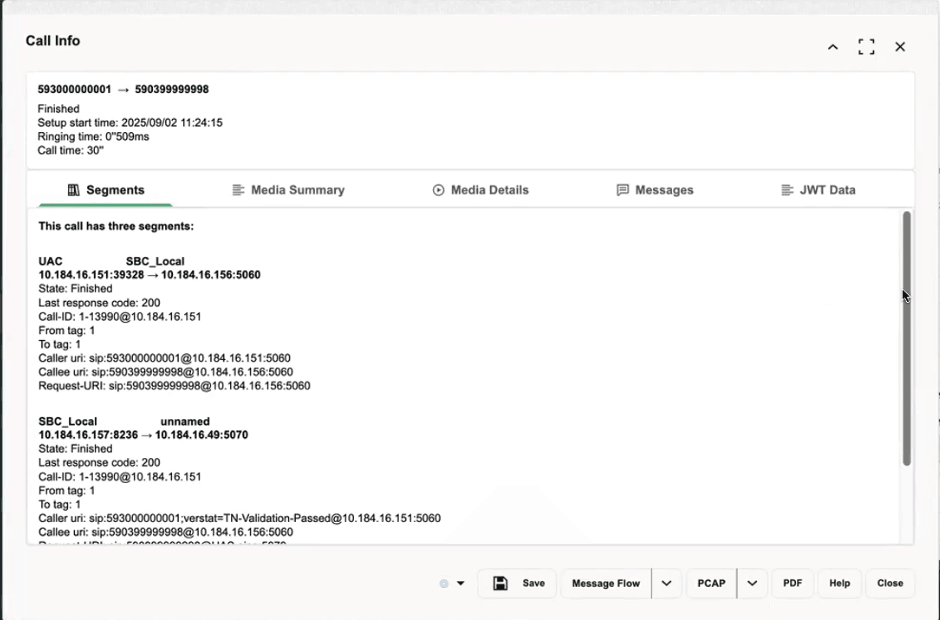This screenshot has height=620, width=940.
Task: Select the Caller uri with verstat=TN-Validation-Passed
Action: point(239,518)
